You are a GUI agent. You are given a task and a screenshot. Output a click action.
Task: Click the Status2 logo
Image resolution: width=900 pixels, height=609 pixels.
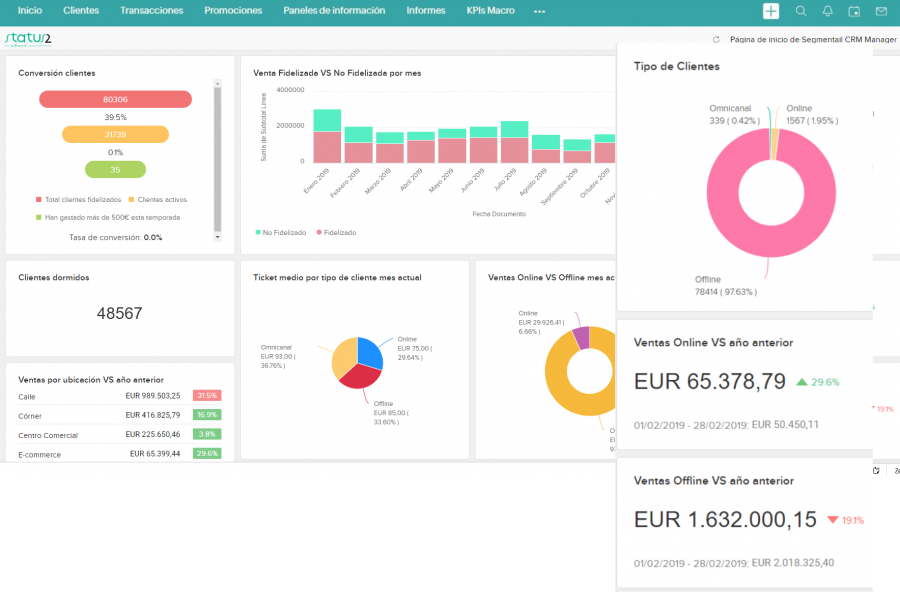click(27, 39)
